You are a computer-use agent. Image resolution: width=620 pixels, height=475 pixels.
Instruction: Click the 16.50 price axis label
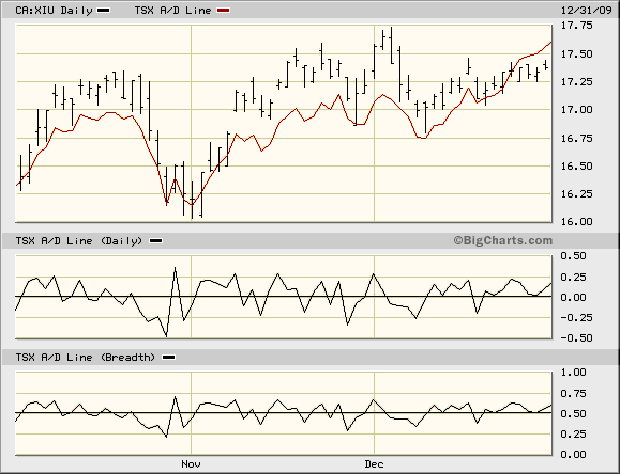pos(577,166)
